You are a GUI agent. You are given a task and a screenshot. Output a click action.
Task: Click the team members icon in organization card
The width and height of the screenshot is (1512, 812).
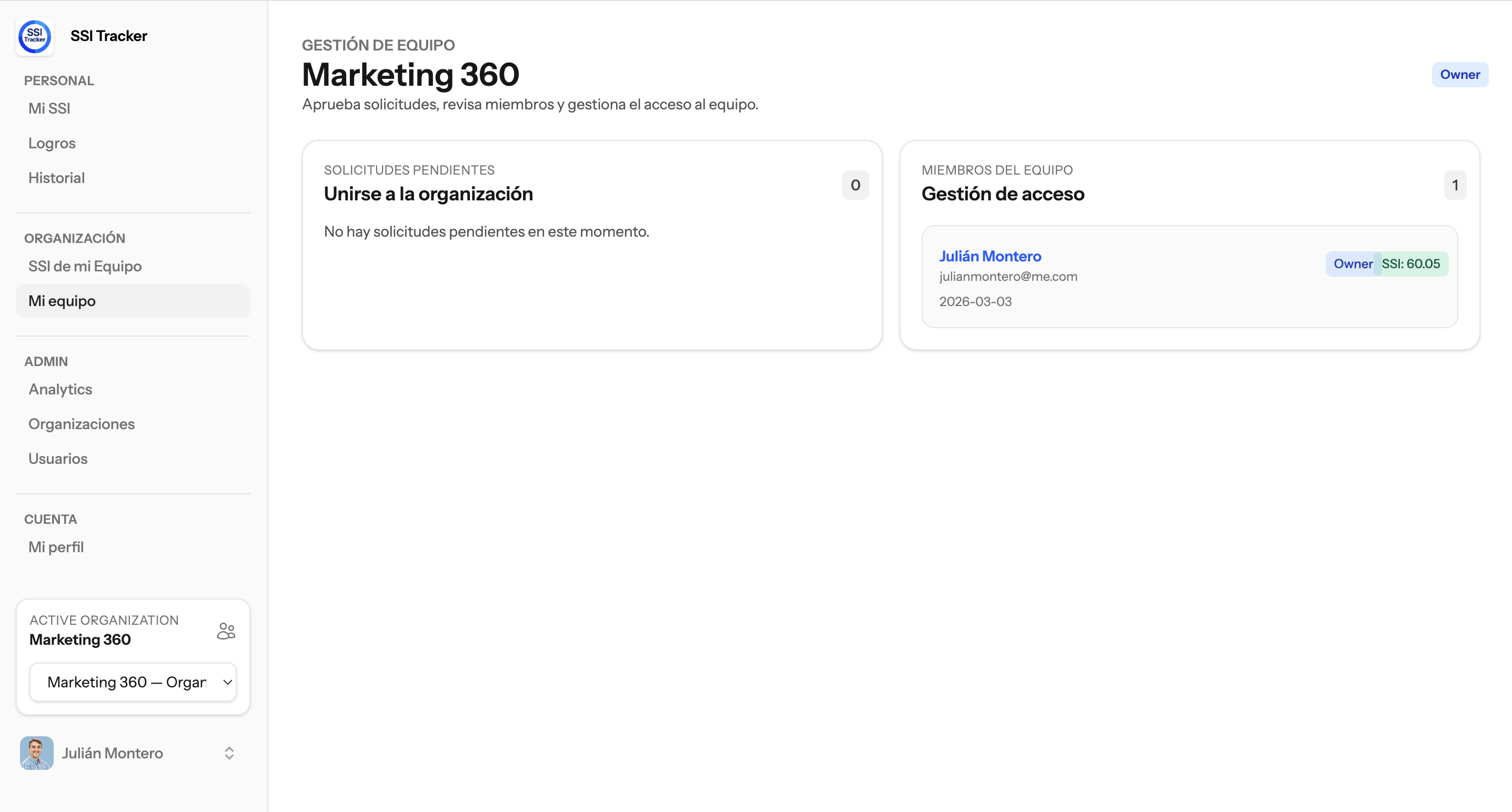226,631
